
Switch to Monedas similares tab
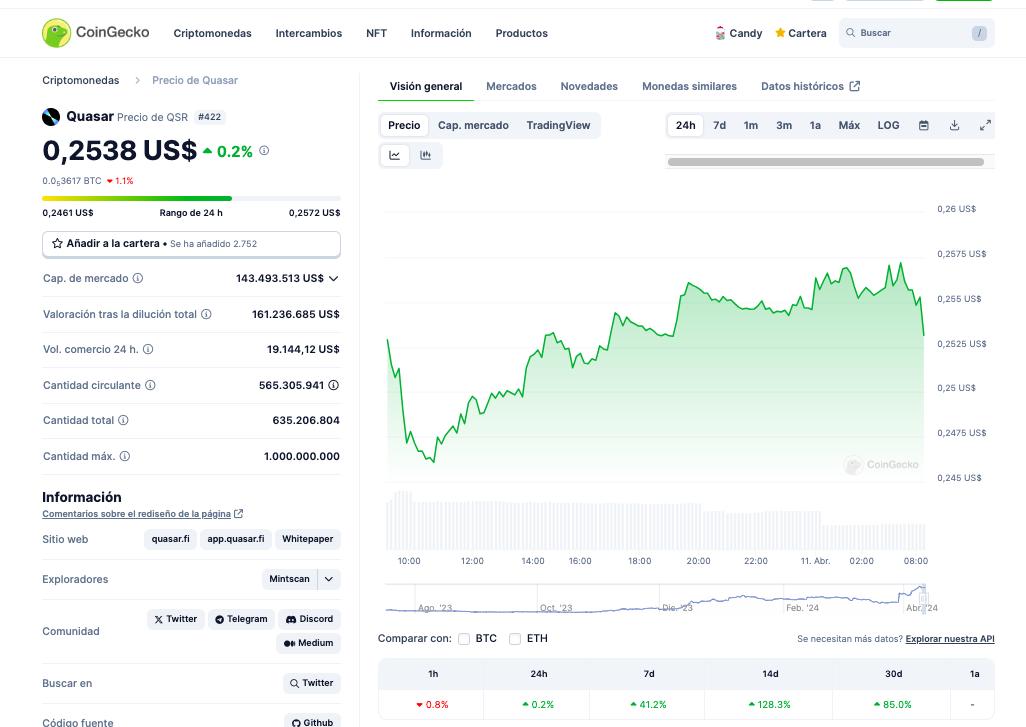(689, 86)
